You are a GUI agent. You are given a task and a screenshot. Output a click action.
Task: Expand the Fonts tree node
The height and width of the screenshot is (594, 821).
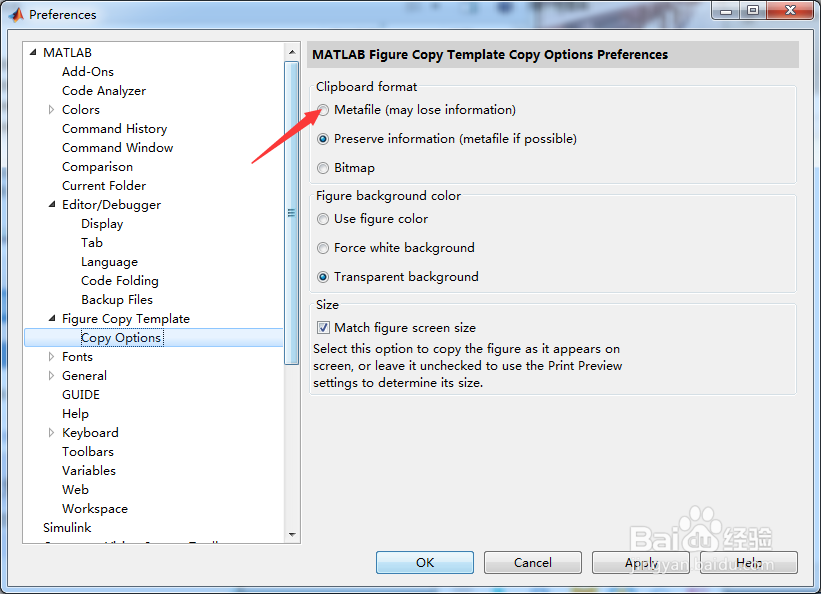pos(51,357)
